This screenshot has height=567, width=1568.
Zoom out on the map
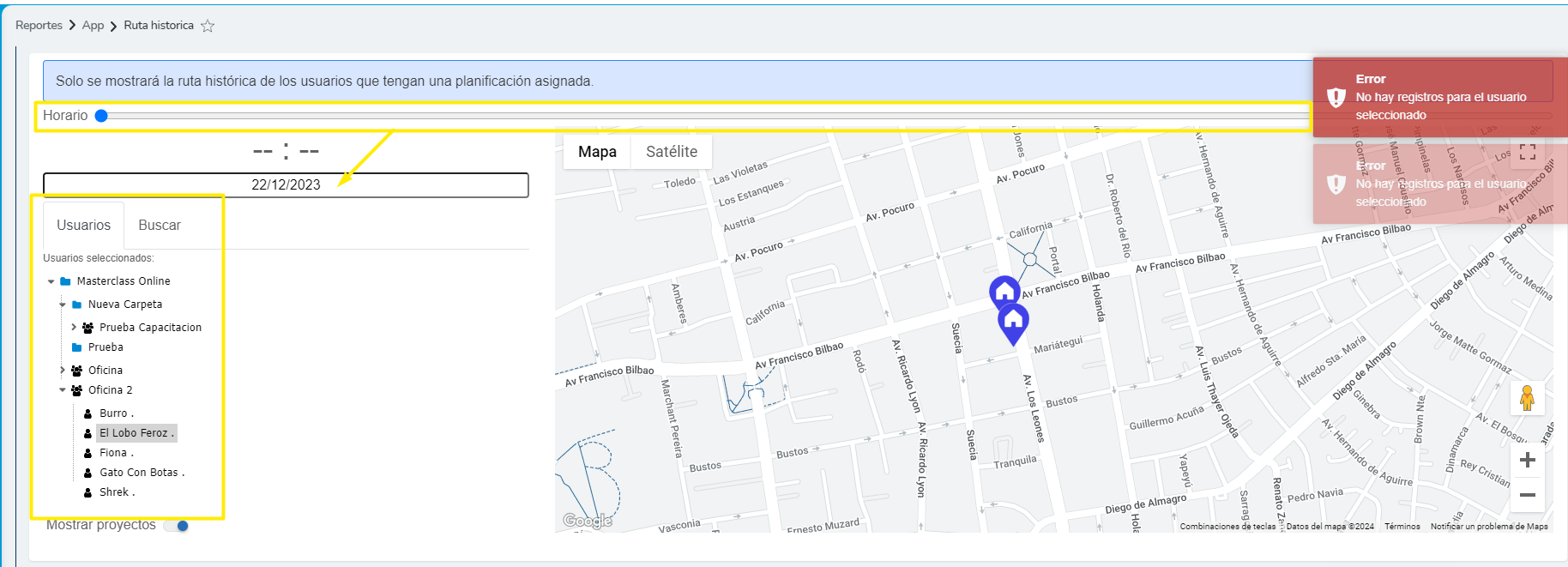[x=1527, y=495]
